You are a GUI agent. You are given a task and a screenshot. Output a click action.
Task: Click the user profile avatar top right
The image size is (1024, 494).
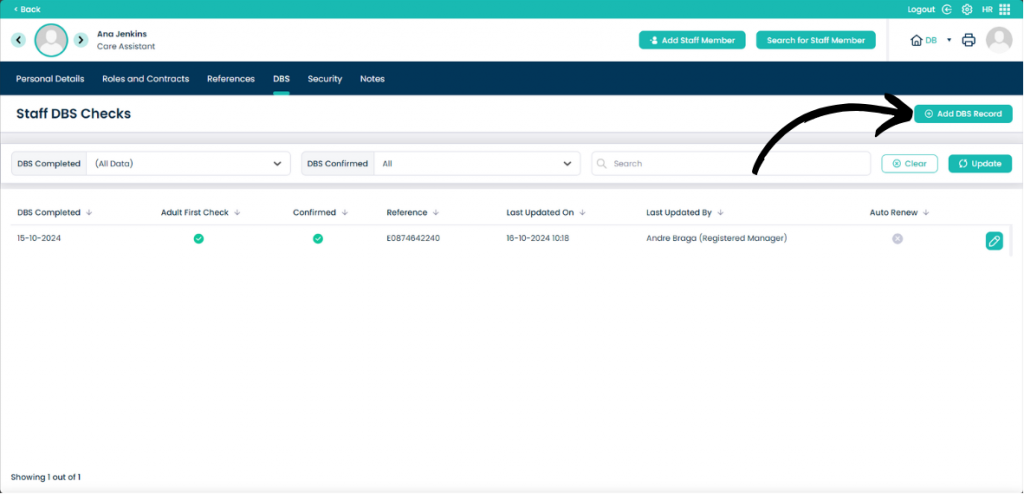click(999, 40)
